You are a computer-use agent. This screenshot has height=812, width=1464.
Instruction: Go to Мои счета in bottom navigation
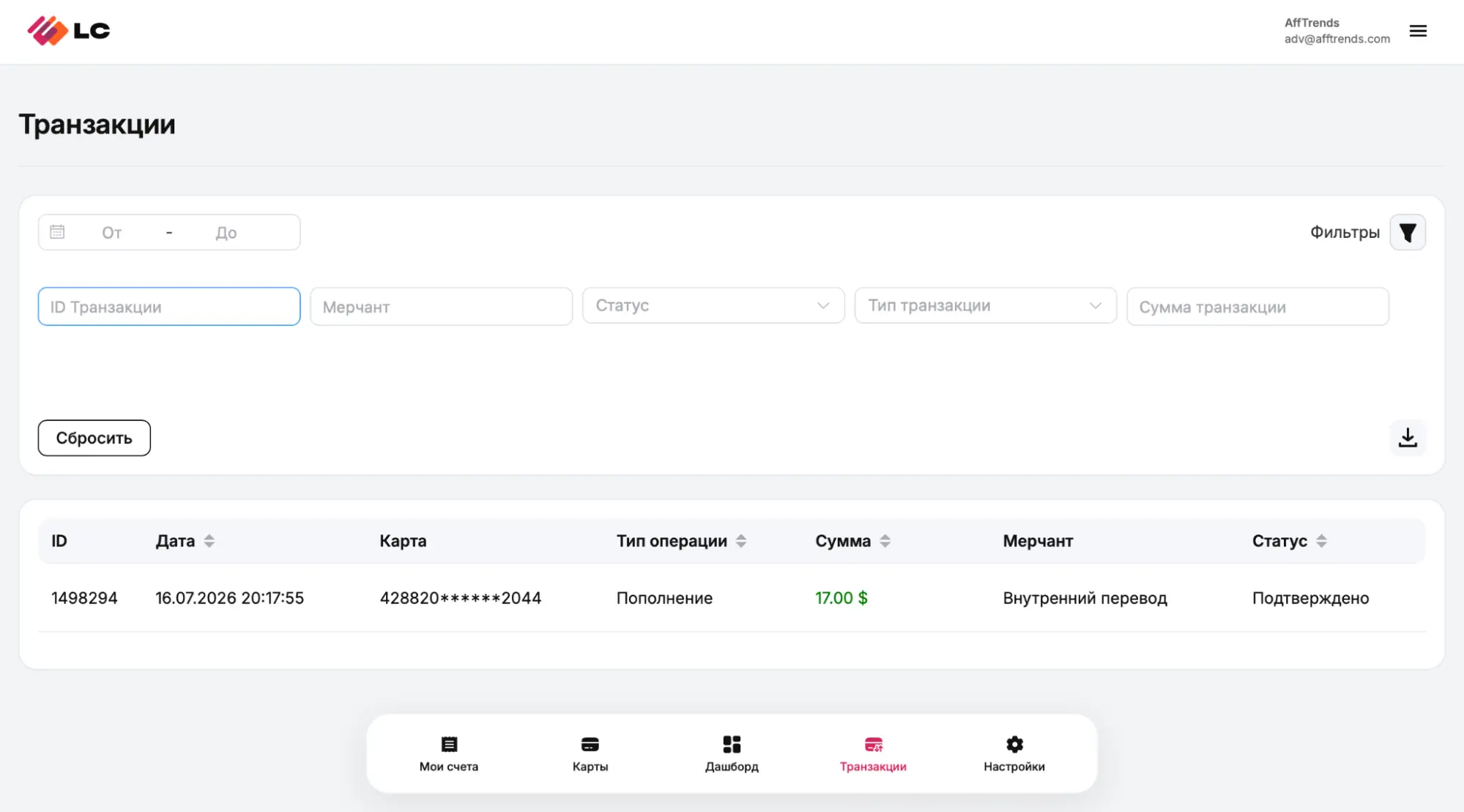[x=449, y=754]
